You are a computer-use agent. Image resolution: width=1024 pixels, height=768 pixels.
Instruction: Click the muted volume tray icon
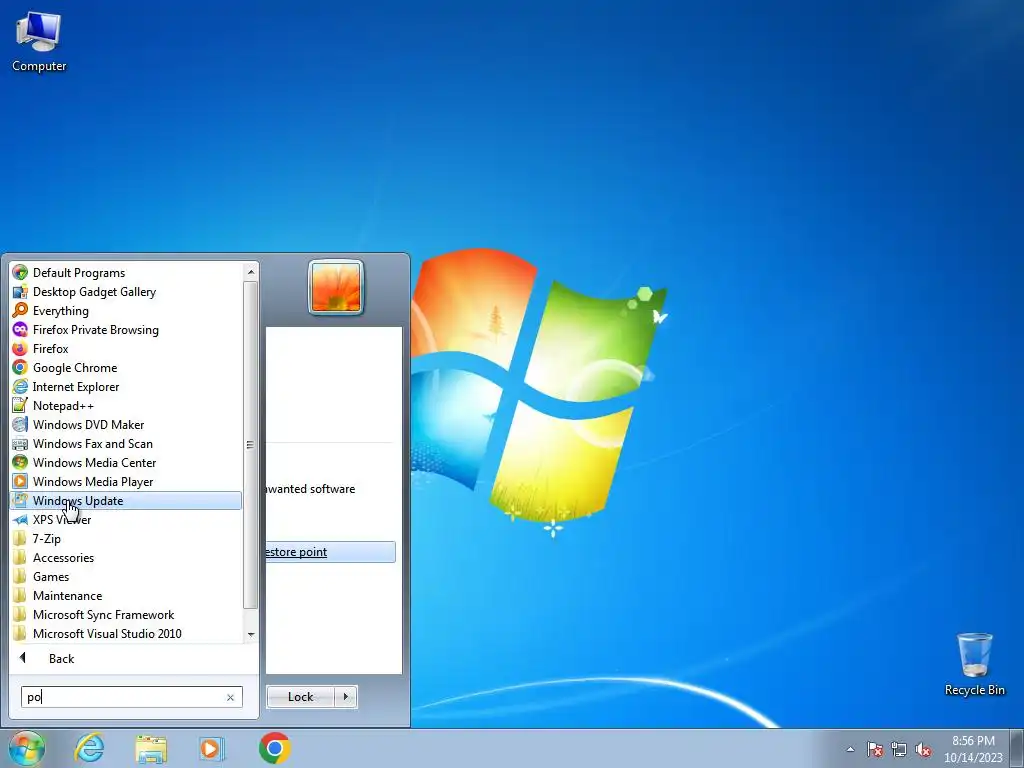coord(923,749)
